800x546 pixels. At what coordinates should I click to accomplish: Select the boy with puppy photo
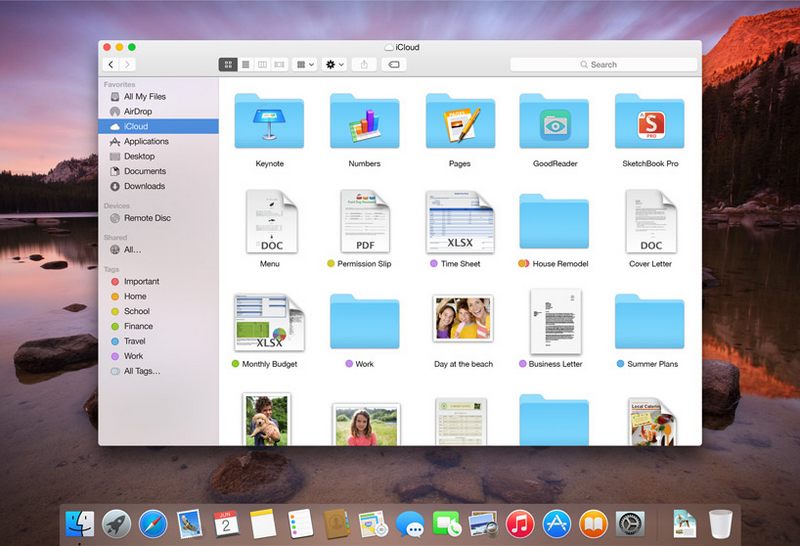[x=266, y=419]
